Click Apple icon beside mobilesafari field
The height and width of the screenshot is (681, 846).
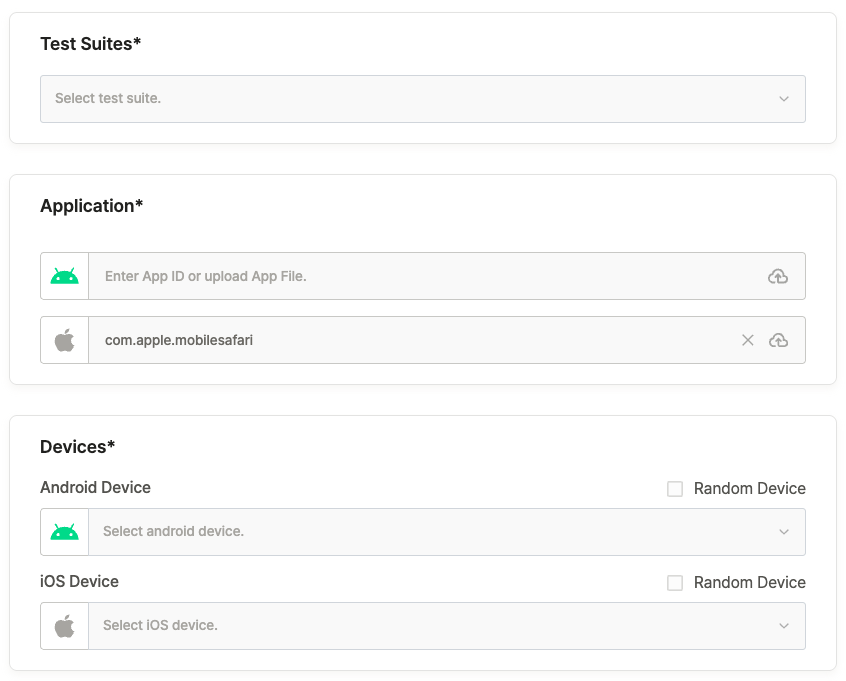(64, 340)
